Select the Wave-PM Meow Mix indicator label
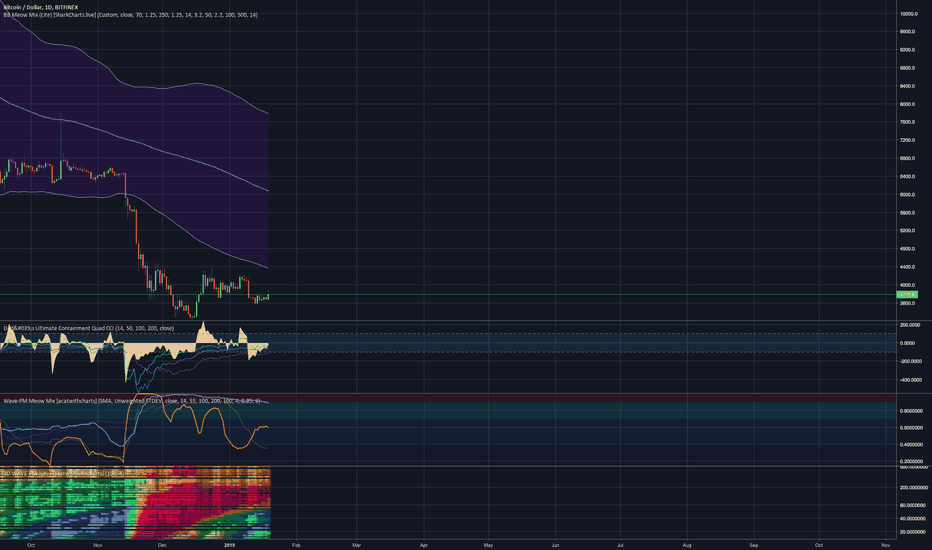 131,401
